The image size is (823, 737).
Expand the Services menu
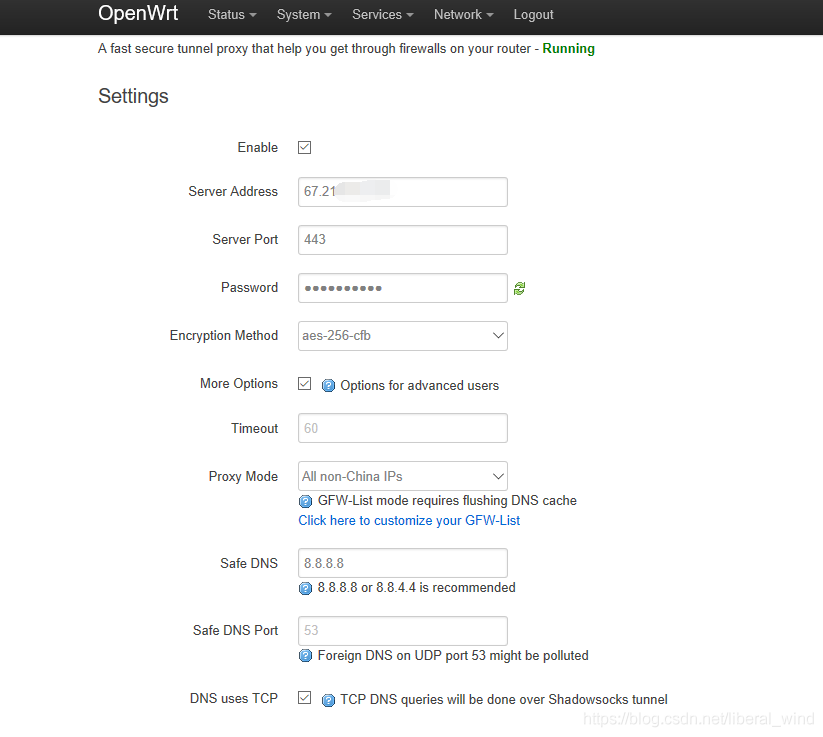tap(382, 15)
